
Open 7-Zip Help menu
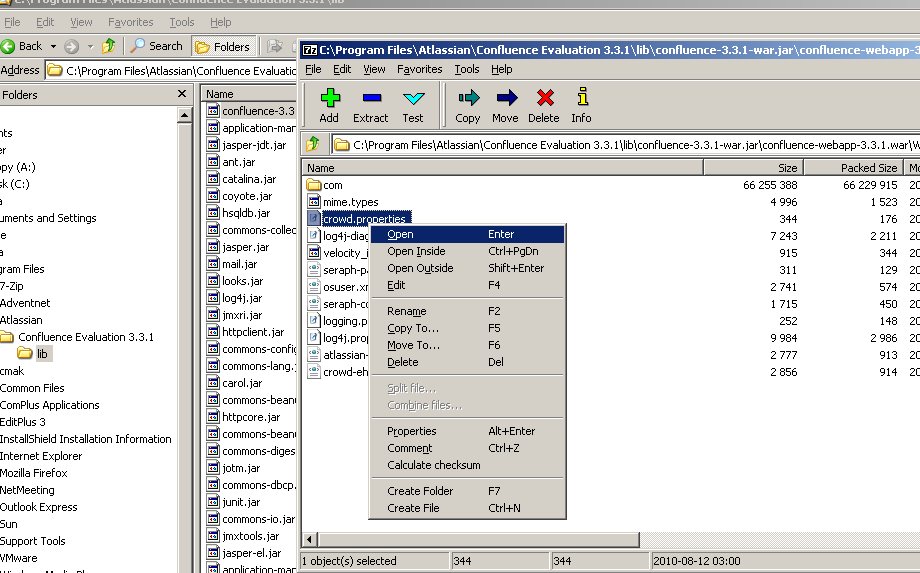pos(502,69)
